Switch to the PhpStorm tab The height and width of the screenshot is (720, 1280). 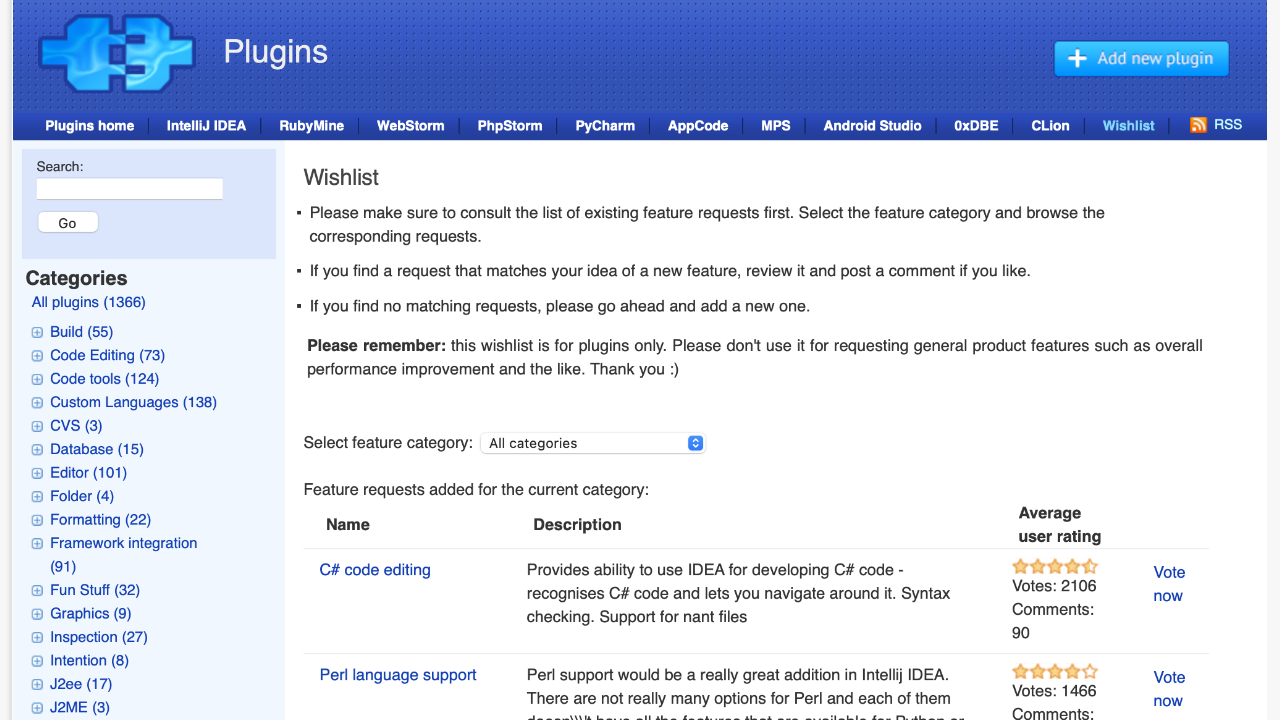[x=510, y=125]
